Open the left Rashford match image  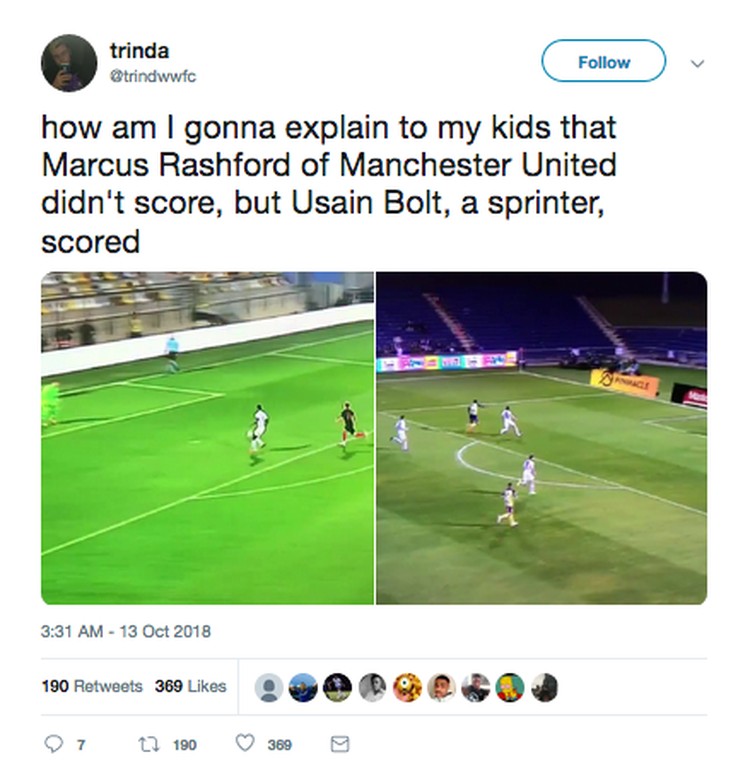coord(207,438)
